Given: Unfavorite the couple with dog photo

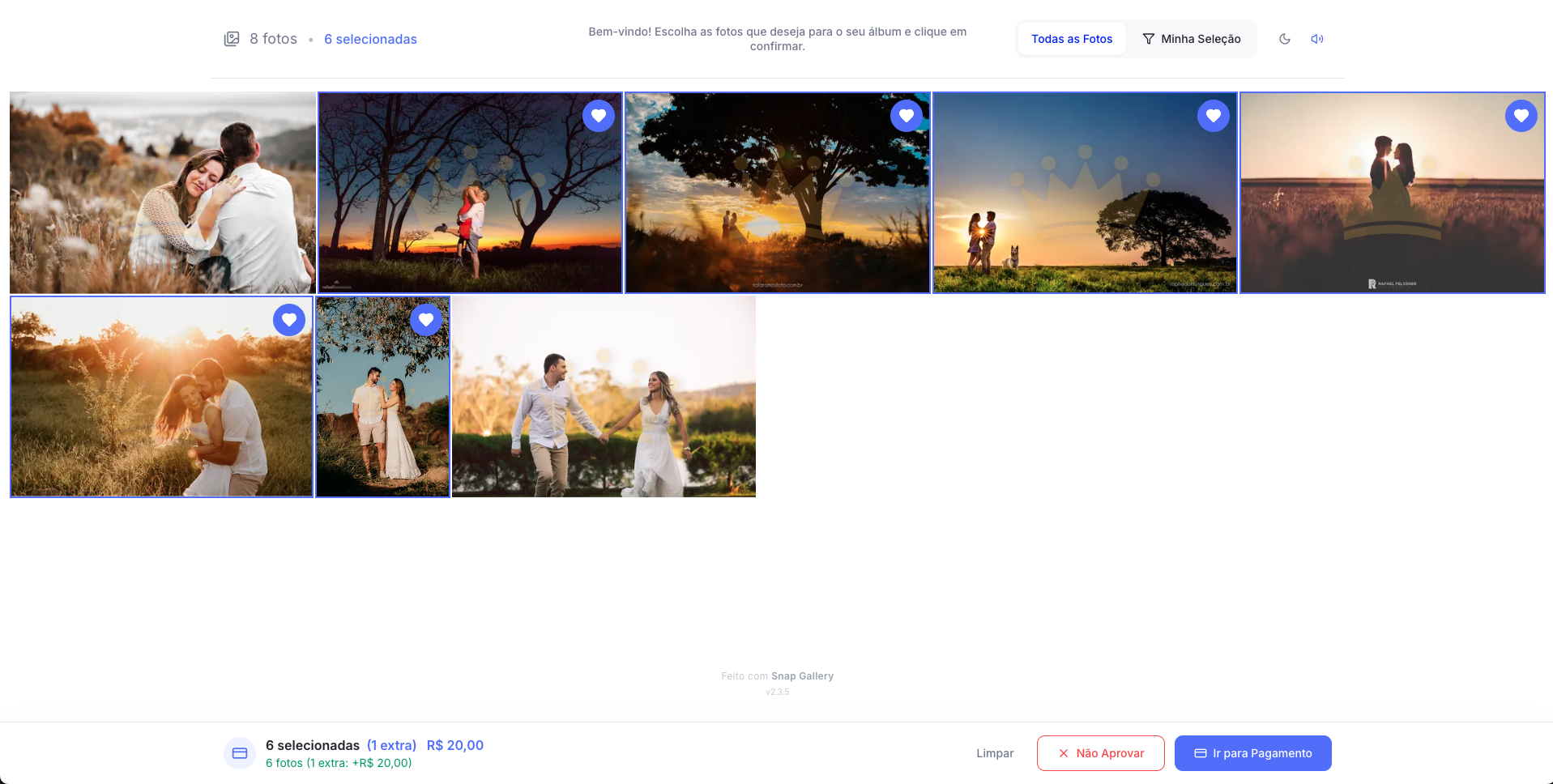Looking at the screenshot, I should pyautogui.click(x=1214, y=116).
